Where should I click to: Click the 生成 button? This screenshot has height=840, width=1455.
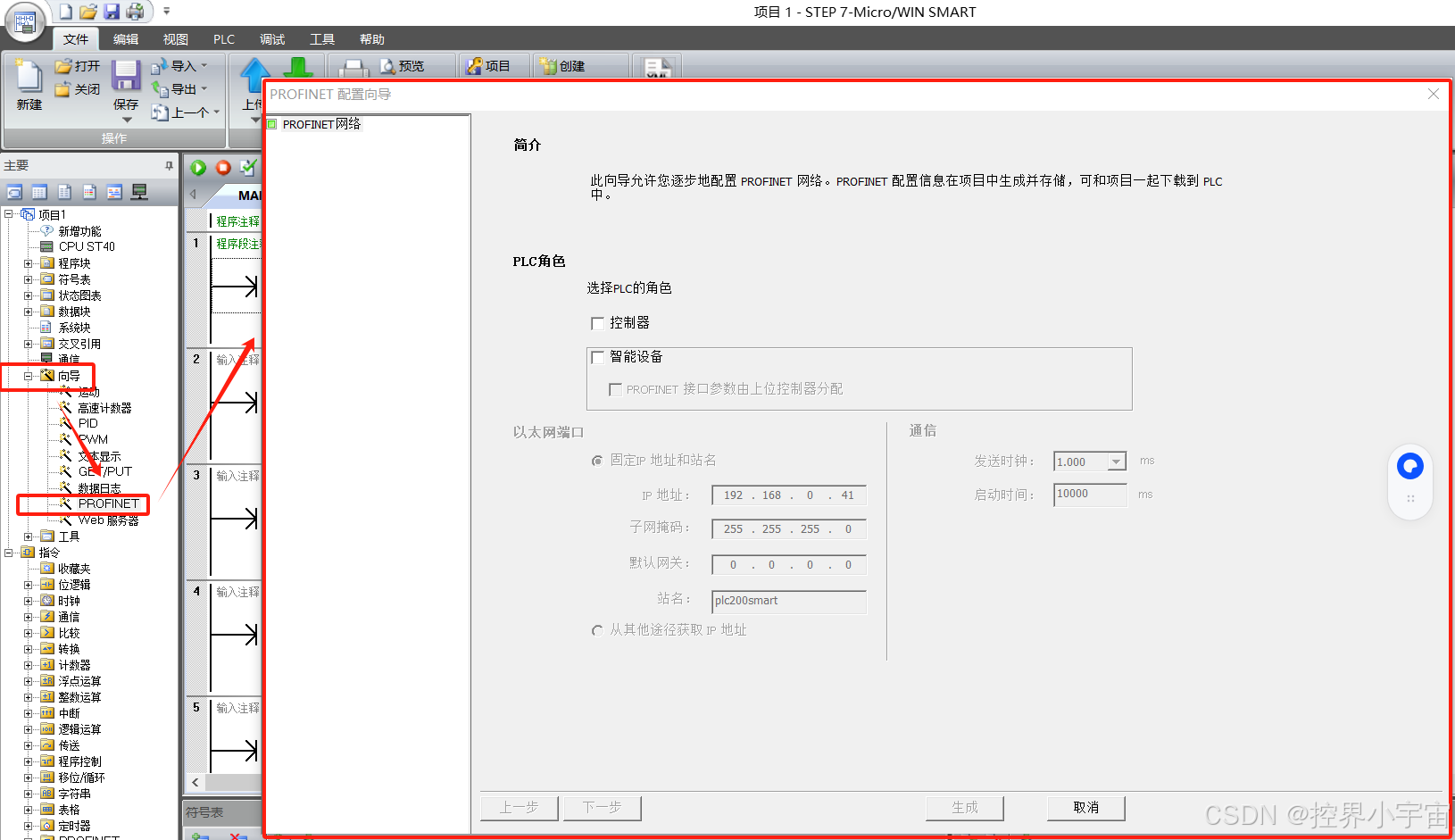pos(965,808)
